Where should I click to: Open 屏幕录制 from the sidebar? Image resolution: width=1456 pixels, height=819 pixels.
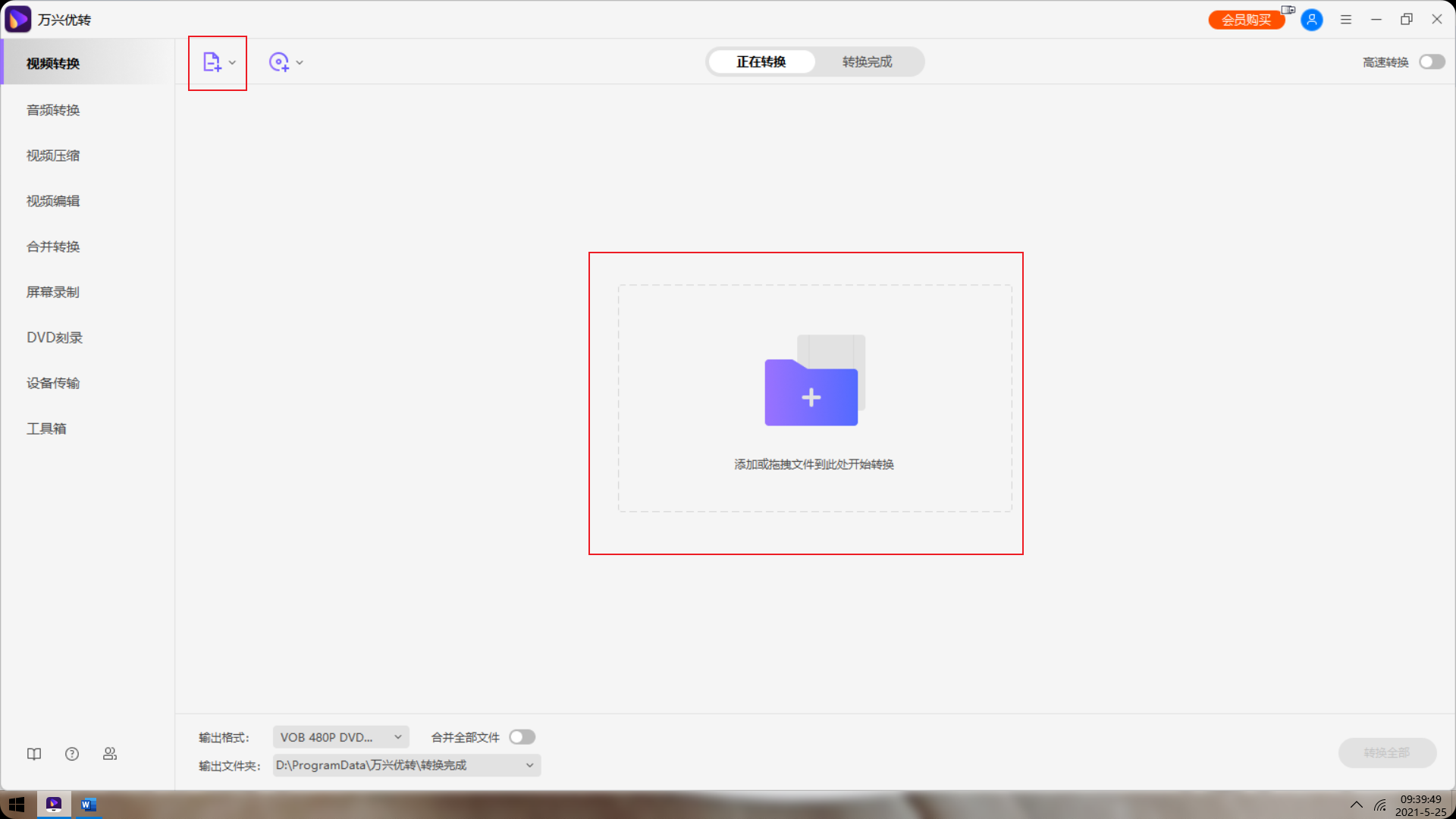pos(53,292)
